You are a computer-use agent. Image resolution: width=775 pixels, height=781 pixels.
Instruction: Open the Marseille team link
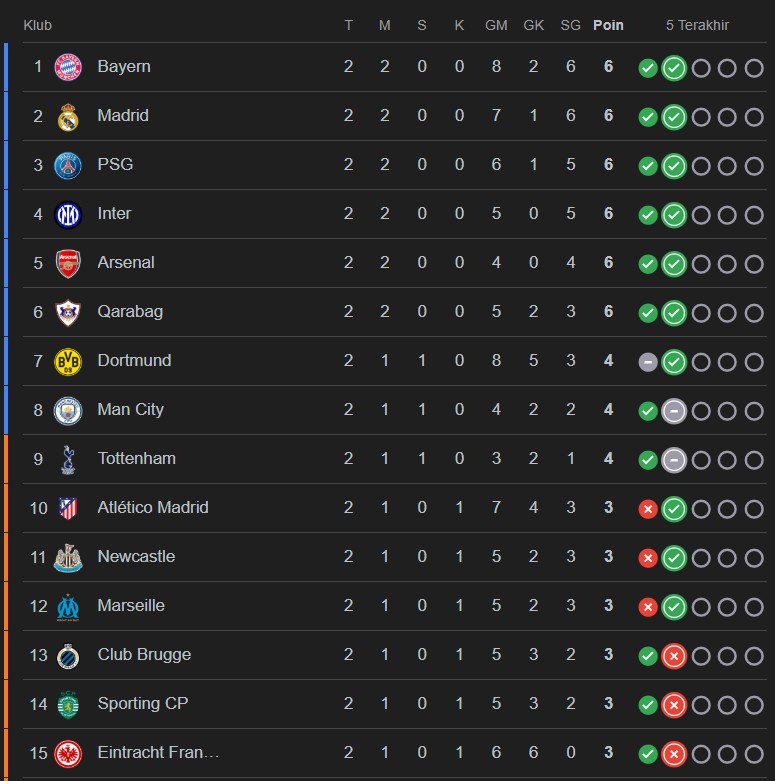coord(131,606)
